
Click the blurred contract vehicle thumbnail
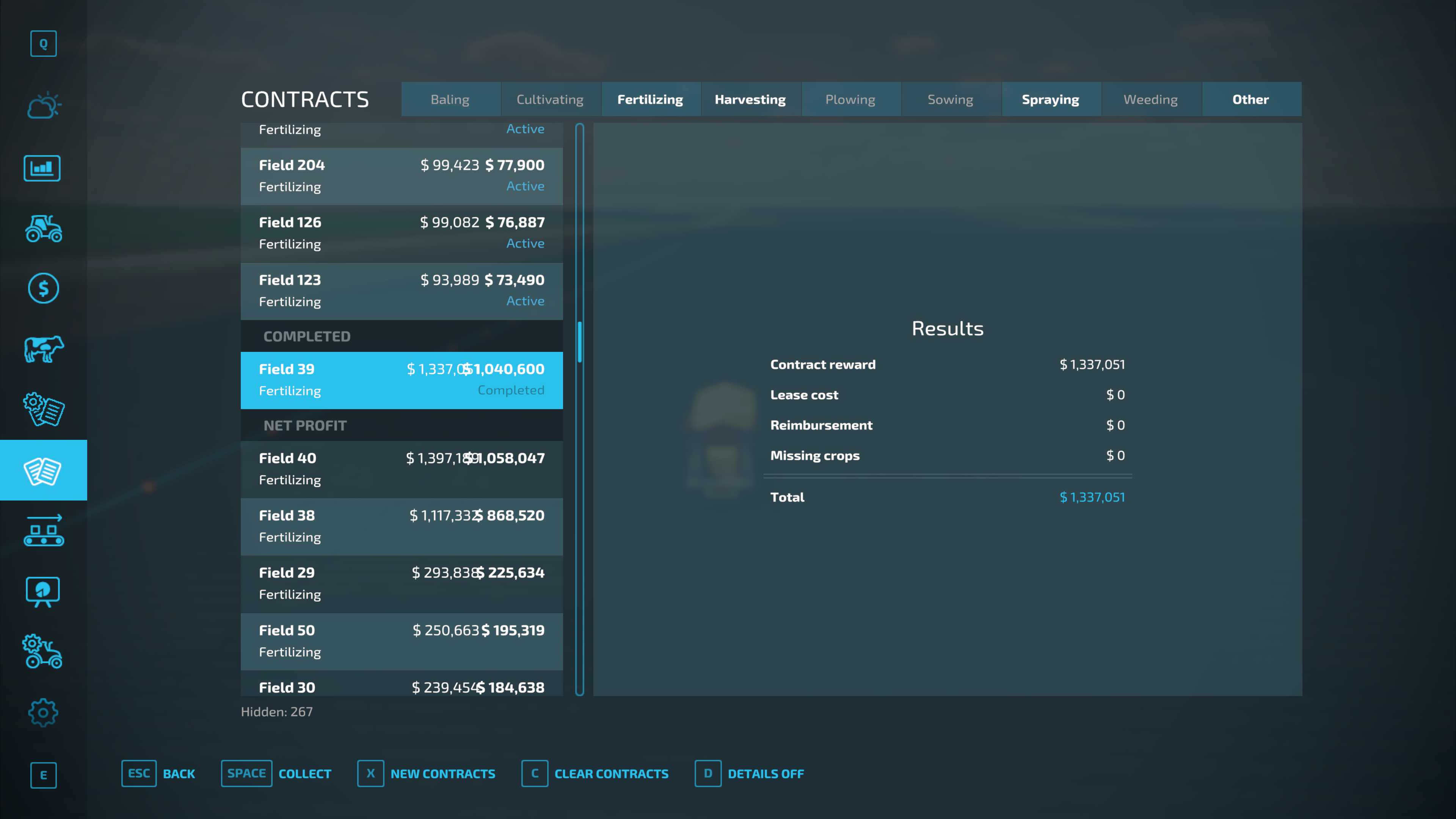click(721, 440)
